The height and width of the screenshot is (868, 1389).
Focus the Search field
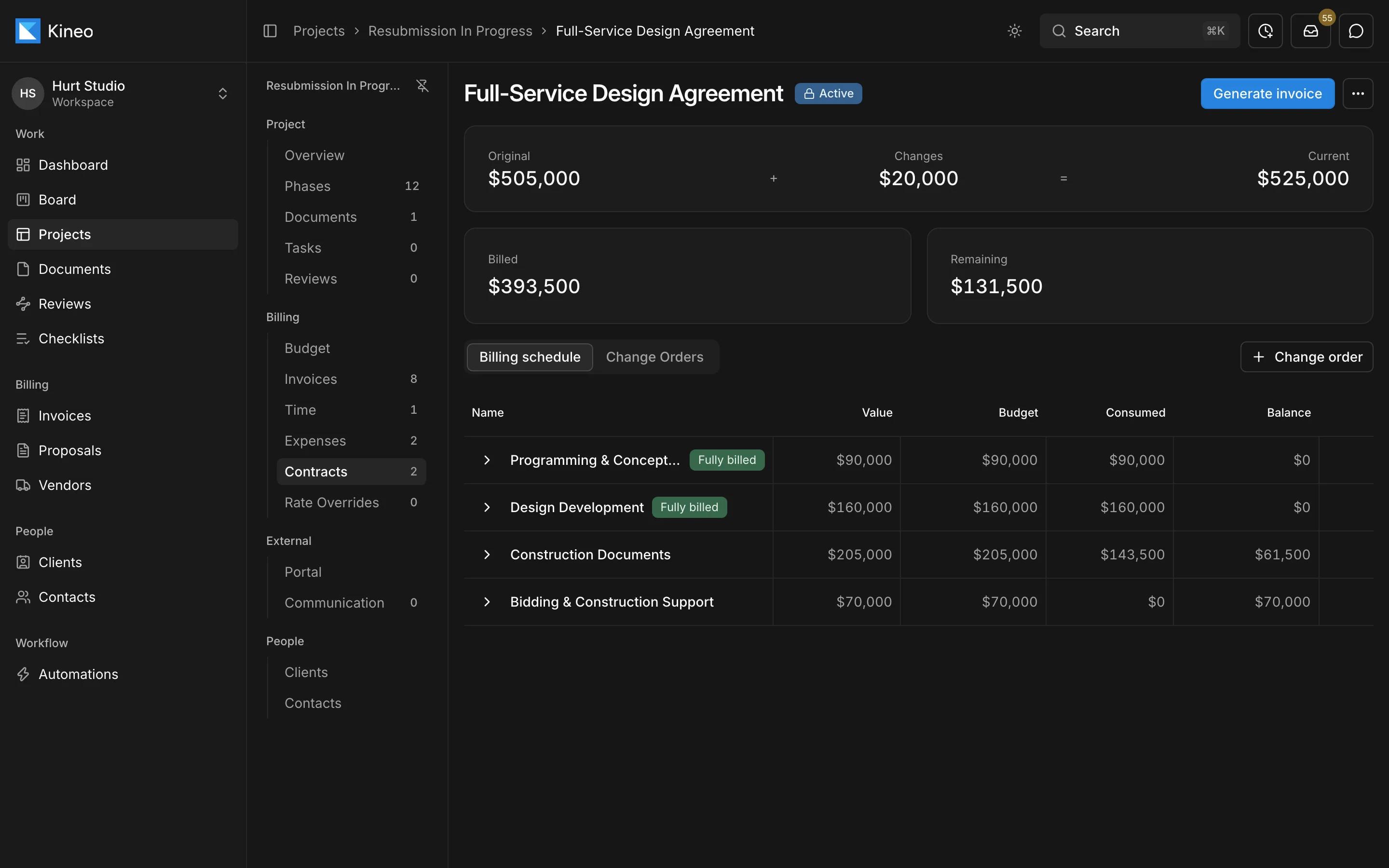click(1139, 31)
